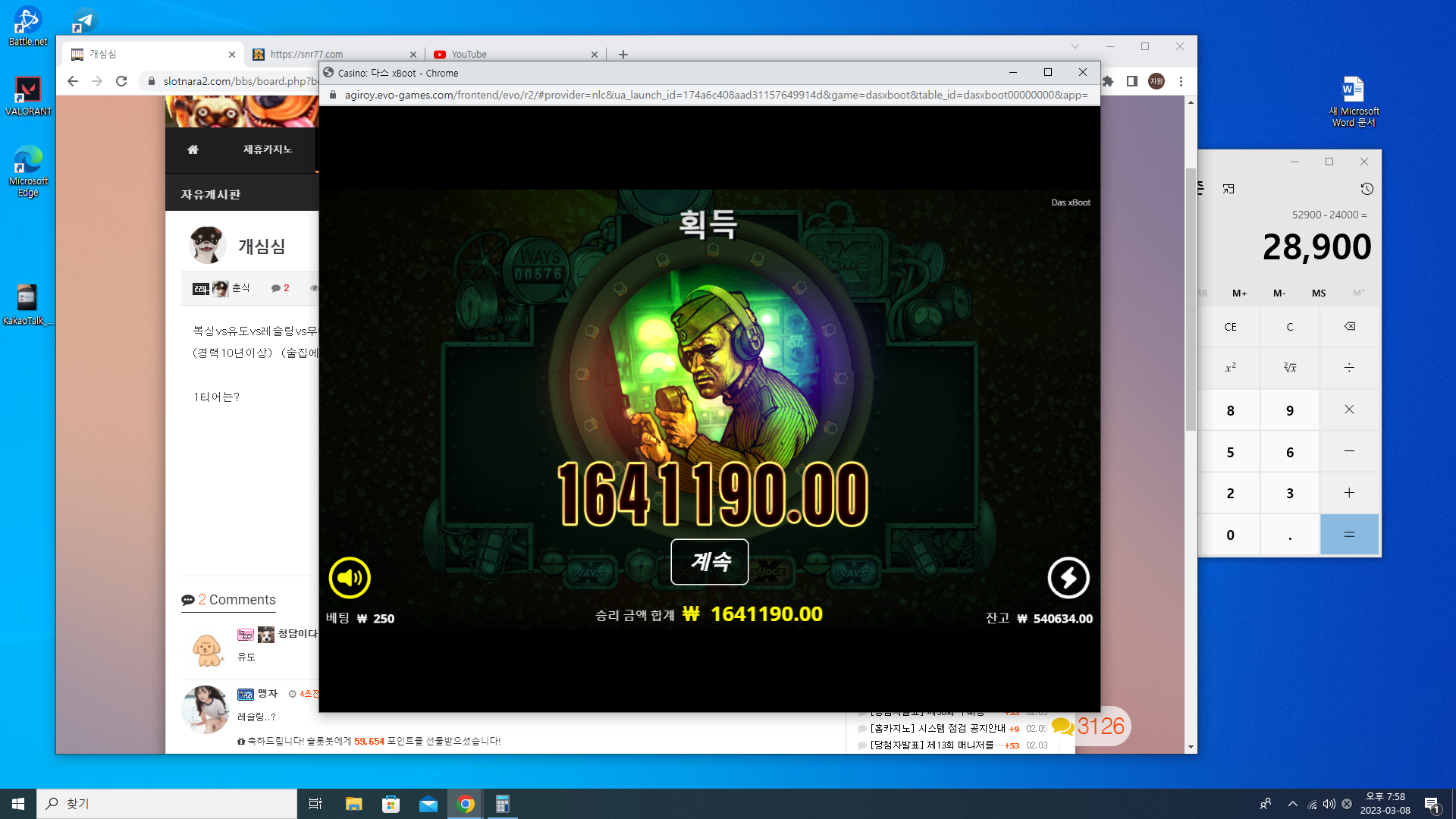Open Task View on the taskbar

coord(315,804)
